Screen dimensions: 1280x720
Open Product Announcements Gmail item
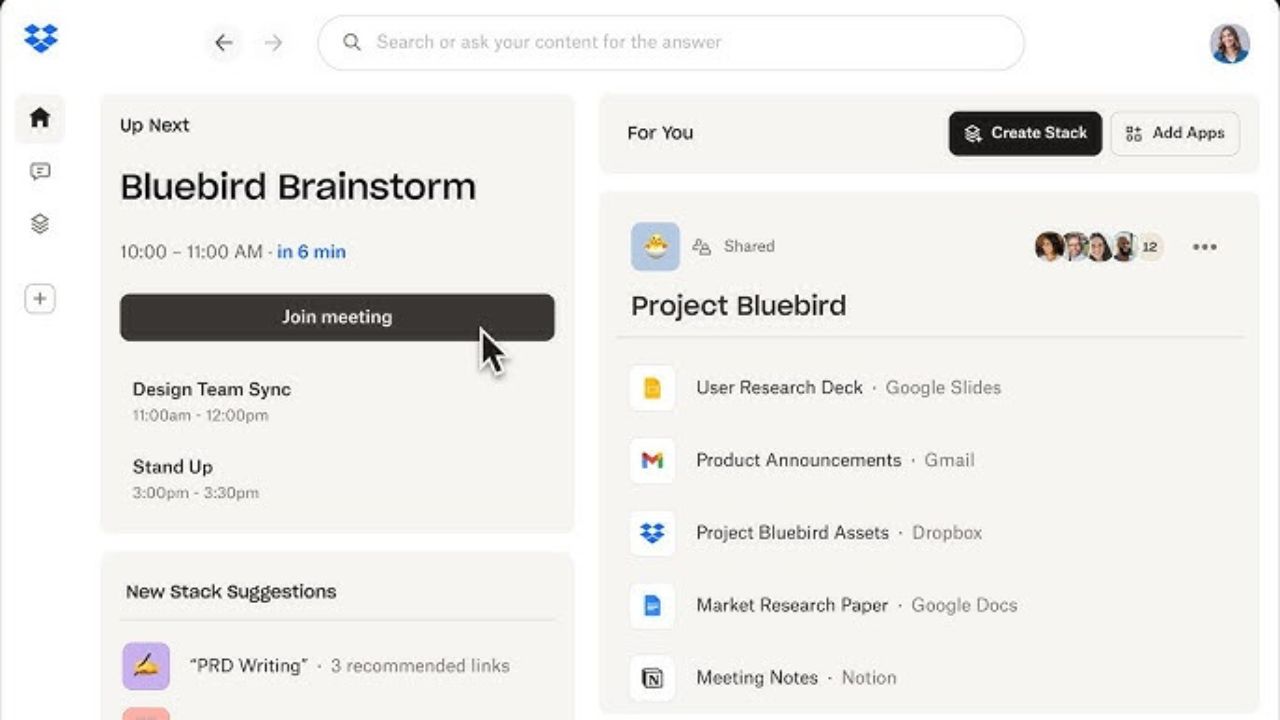(x=798, y=460)
